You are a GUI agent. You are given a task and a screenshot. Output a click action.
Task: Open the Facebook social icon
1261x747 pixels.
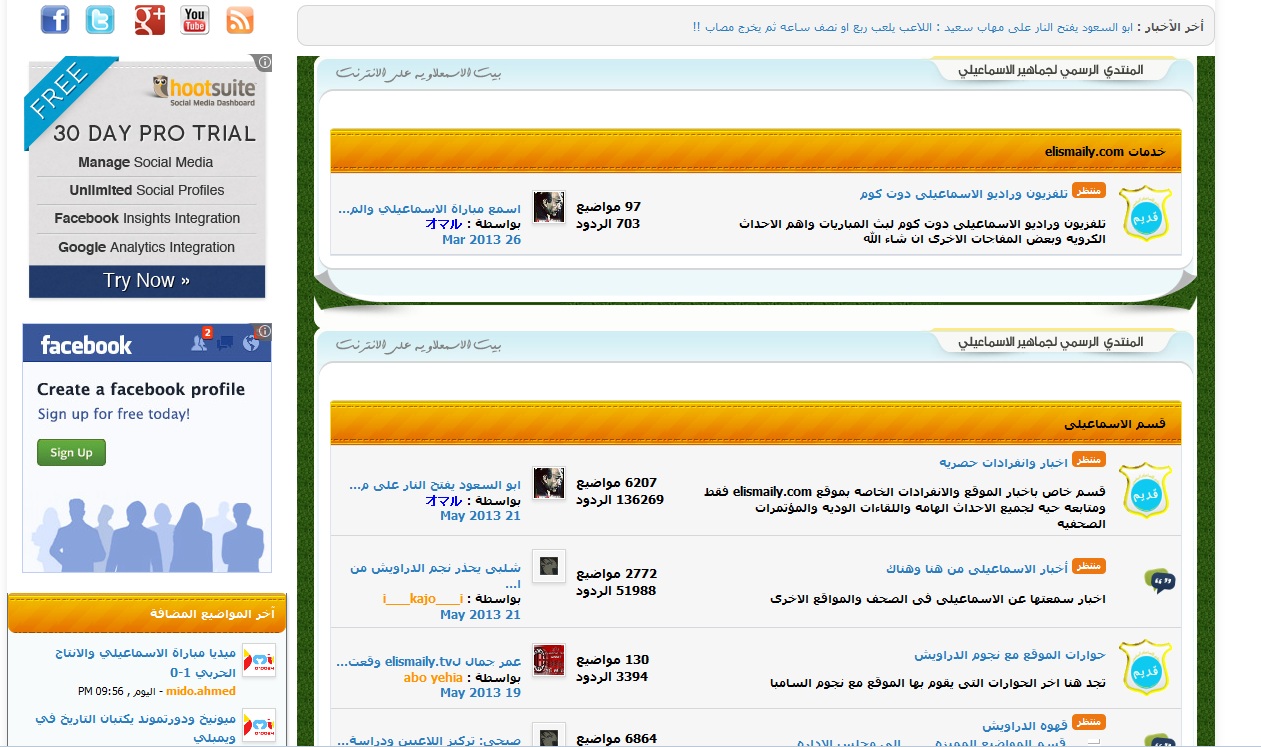(54, 19)
